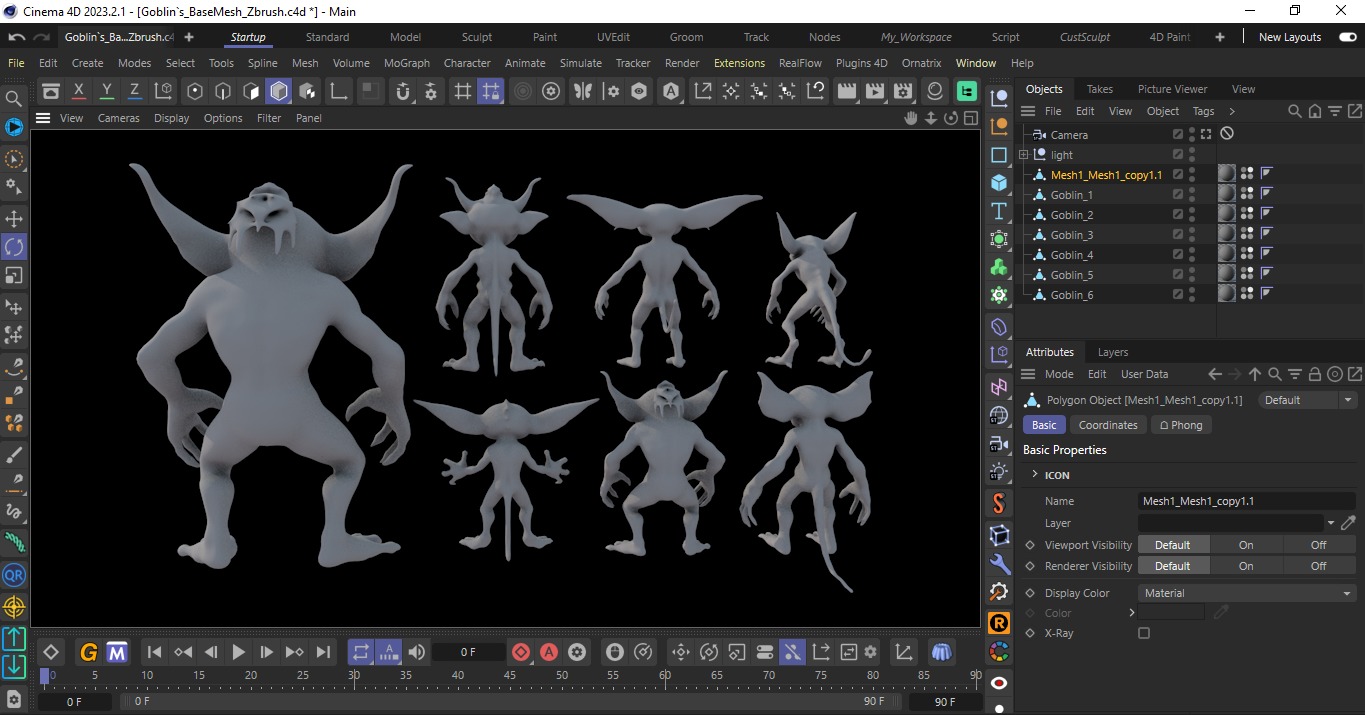Enable the X-Ray checkbox
The image size is (1365, 715).
(1144, 633)
